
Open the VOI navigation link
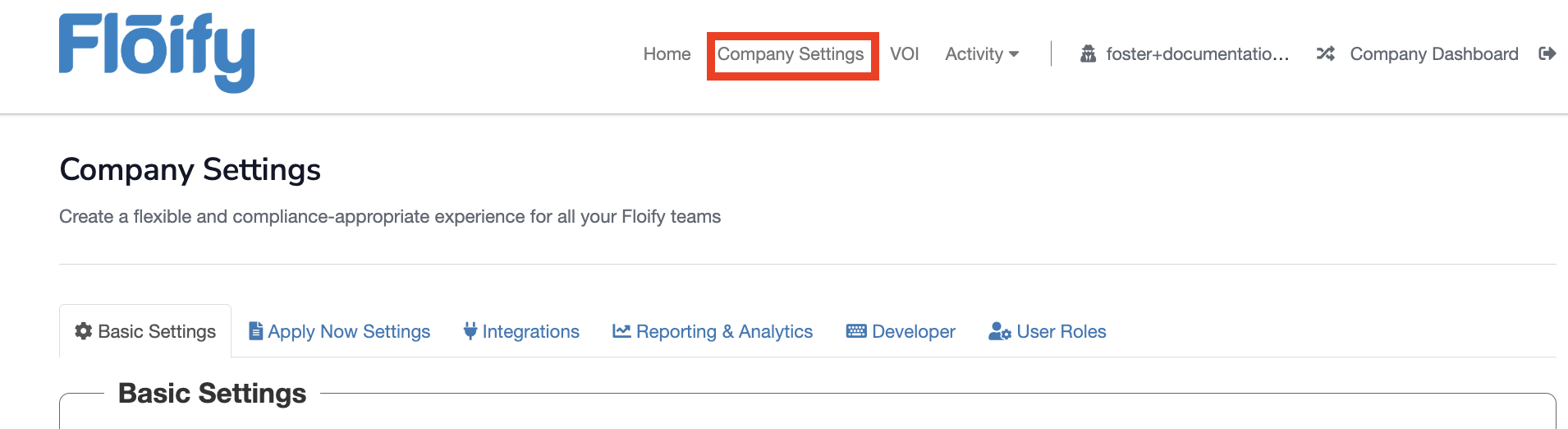click(x=905, y=54)
